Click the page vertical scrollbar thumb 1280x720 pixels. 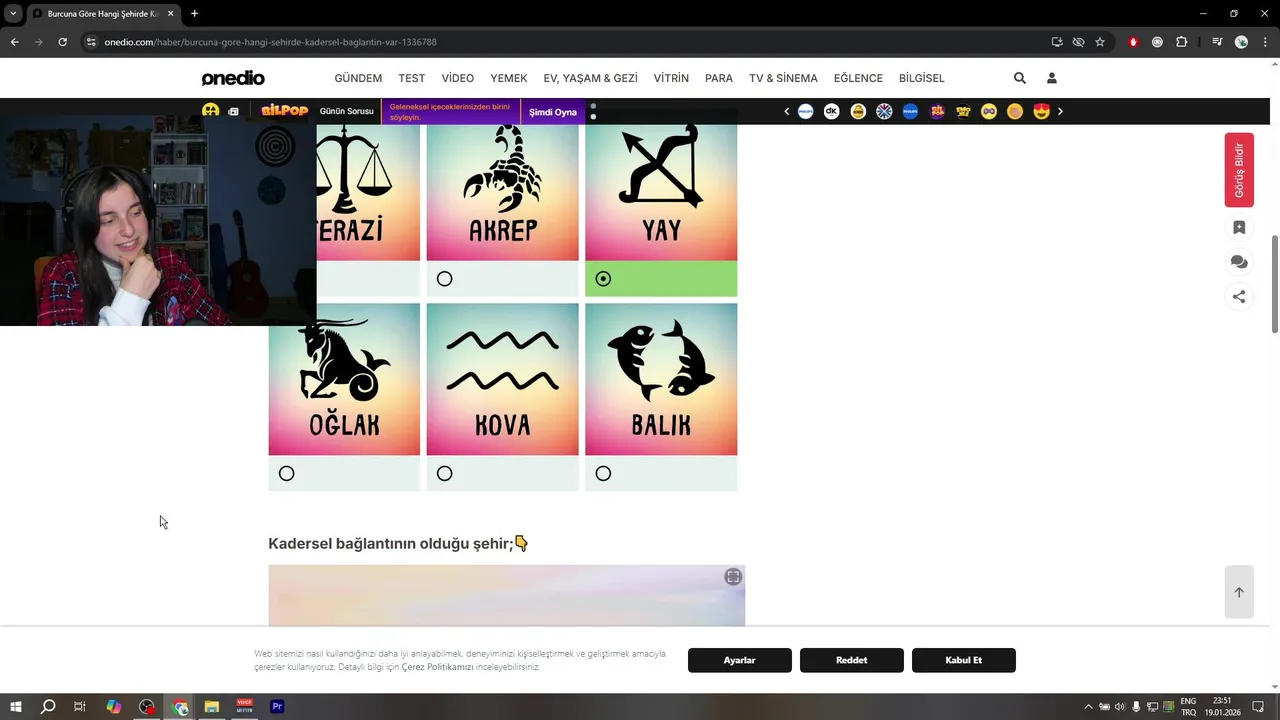pyautogui.click(x=1274, y=285)
